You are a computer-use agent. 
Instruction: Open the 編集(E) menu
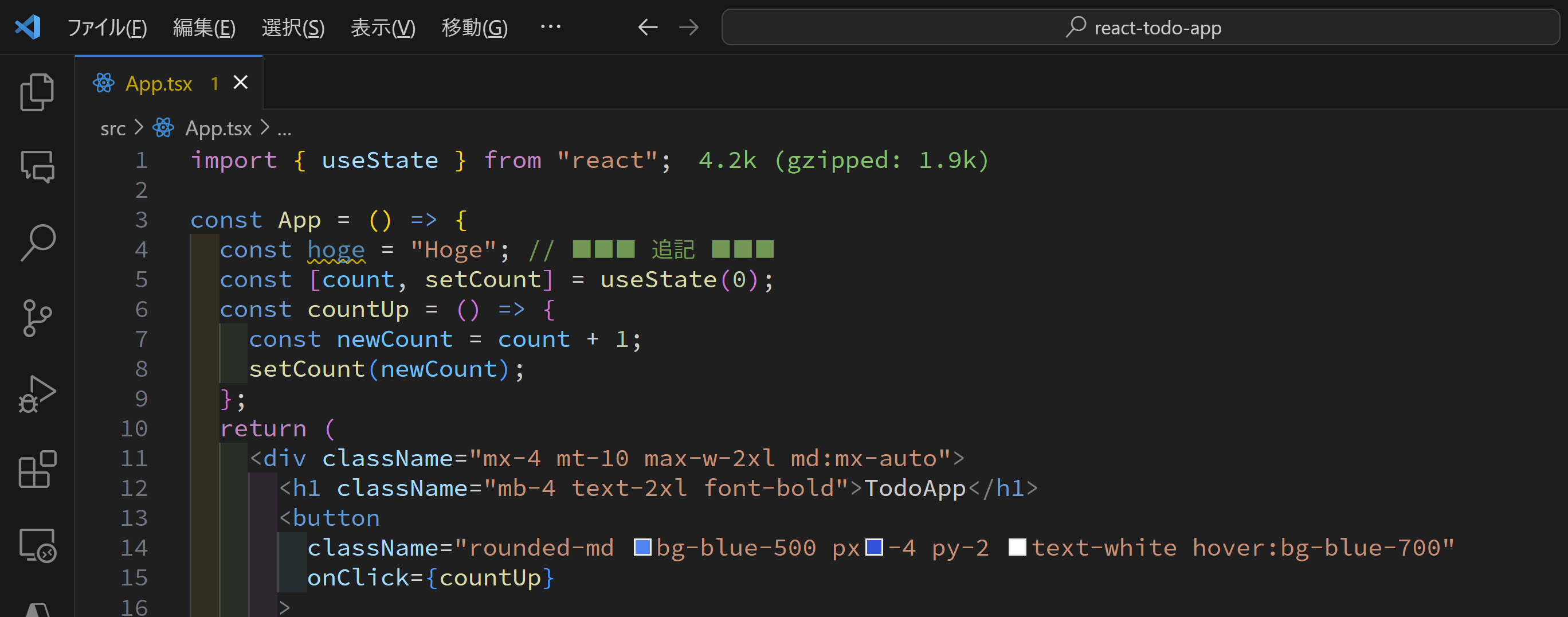[x=204, y=28]
